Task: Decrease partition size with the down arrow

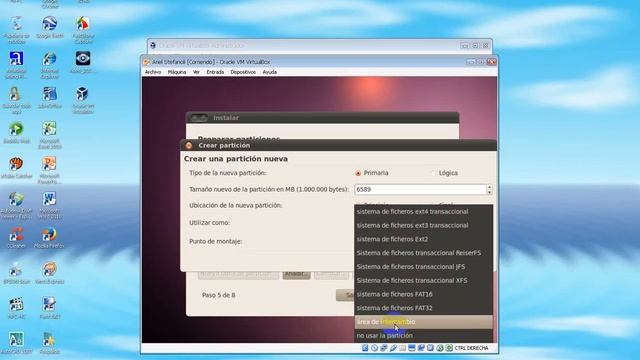Action: 489,192
